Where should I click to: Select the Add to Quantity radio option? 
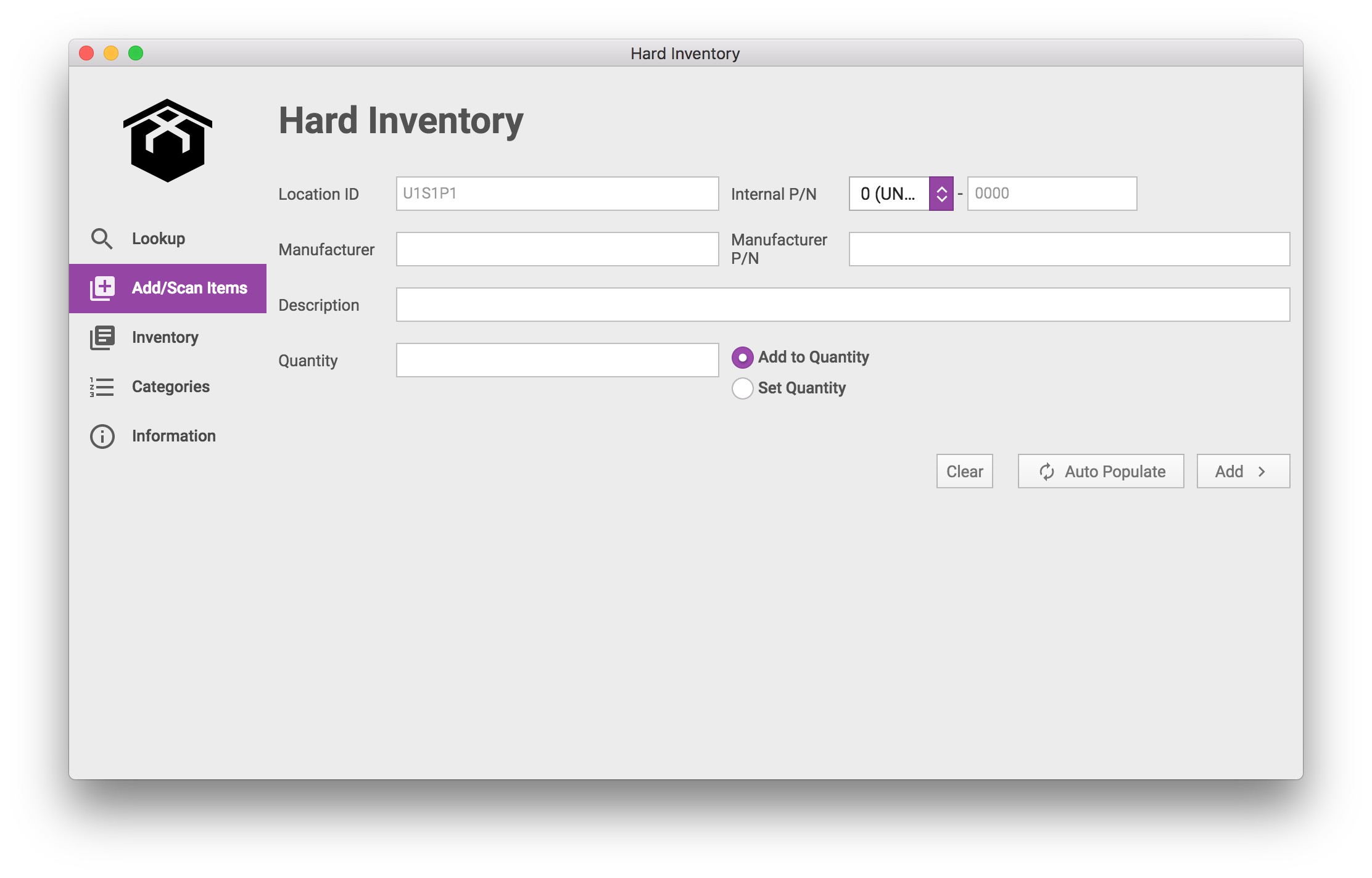point(743,358)
